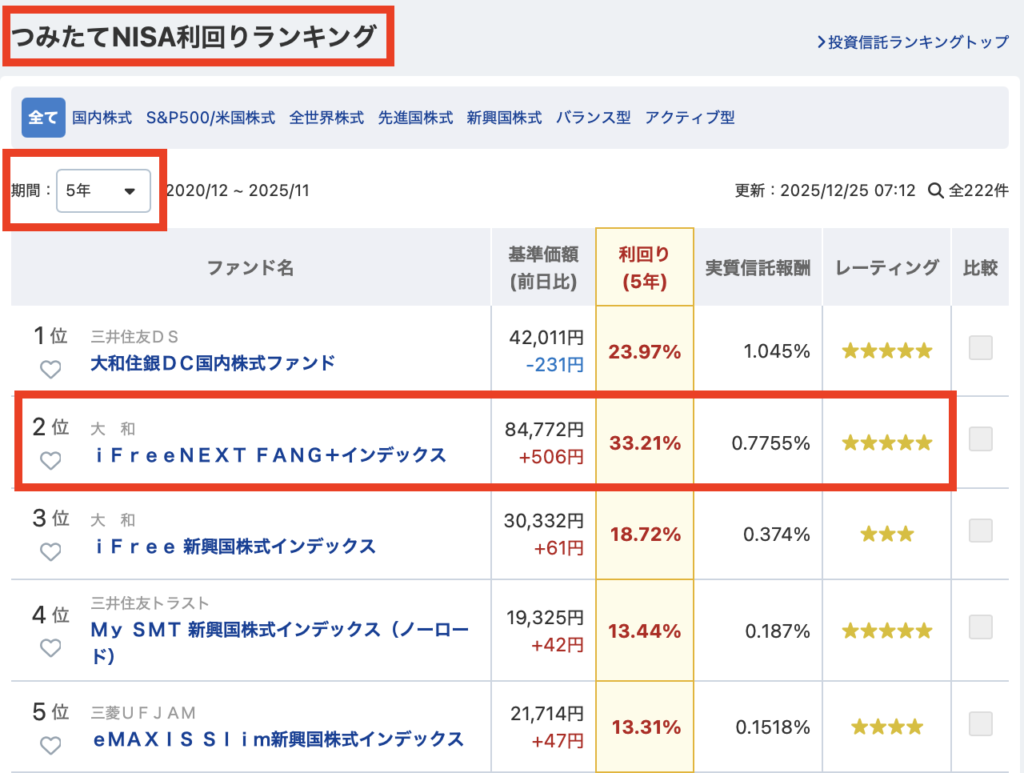Tick compare checkbox for iFreeNEXT FANG+インデックス

[980, 439]
